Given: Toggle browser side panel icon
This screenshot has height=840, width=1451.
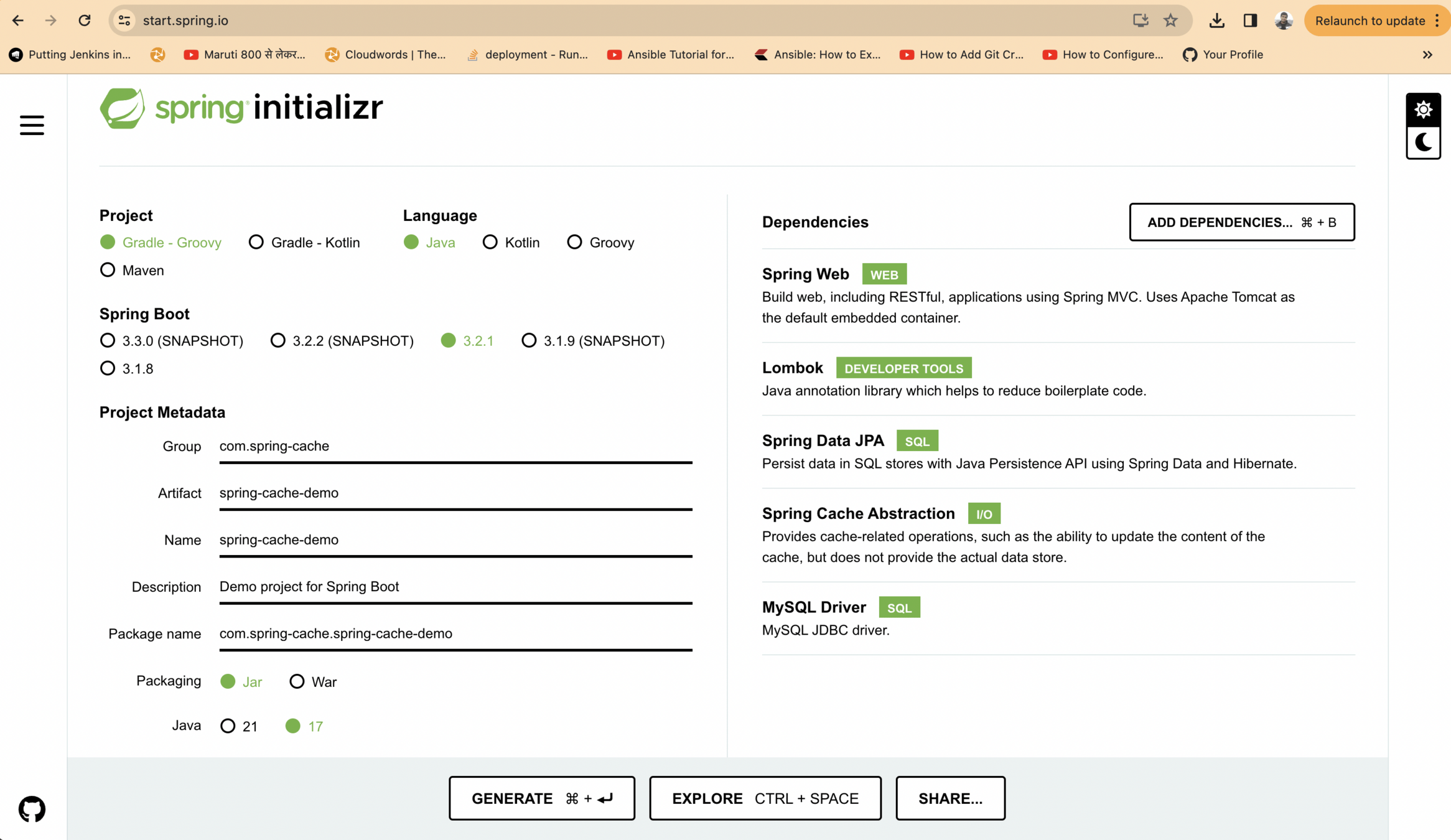Looking at the screenshot, I should tap(1250, 21).
